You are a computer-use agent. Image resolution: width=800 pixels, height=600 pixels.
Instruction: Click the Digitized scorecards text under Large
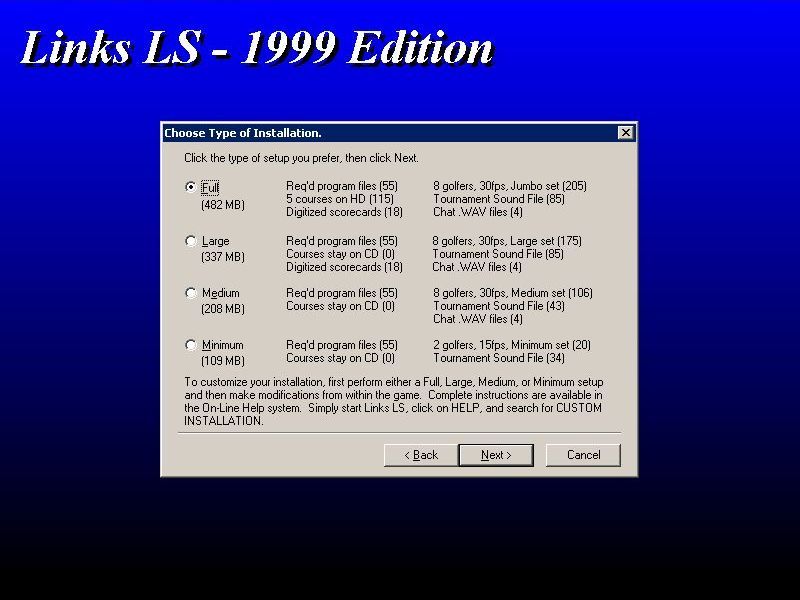pyautogui.click(x=343, y=267)
